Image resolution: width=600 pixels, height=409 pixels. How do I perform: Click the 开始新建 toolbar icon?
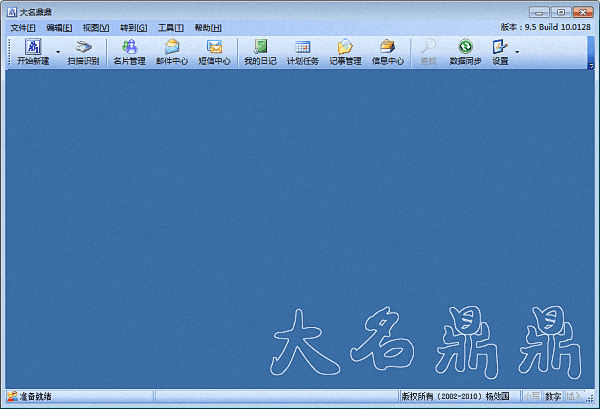(32, 47)
